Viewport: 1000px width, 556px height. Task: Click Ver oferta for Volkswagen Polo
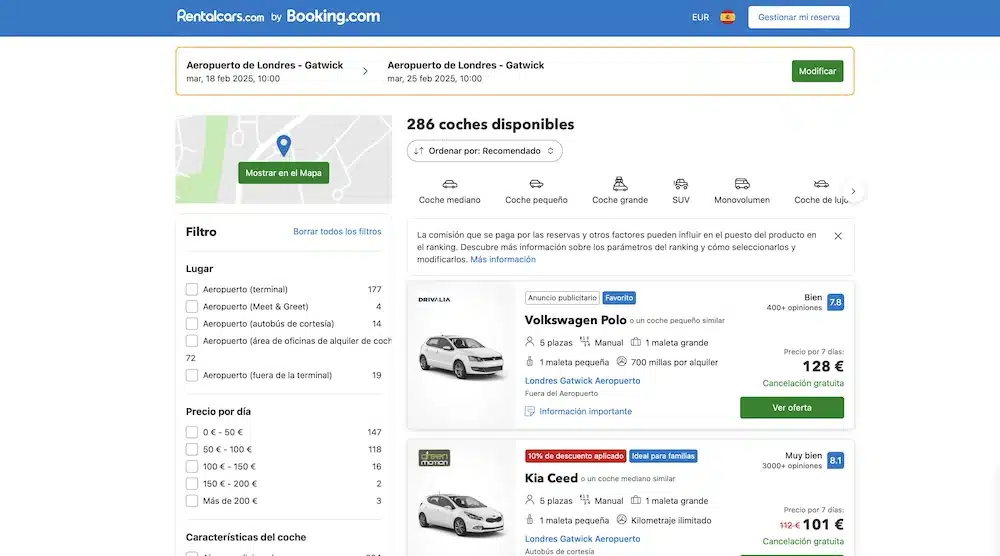click(x=791, y=407)
